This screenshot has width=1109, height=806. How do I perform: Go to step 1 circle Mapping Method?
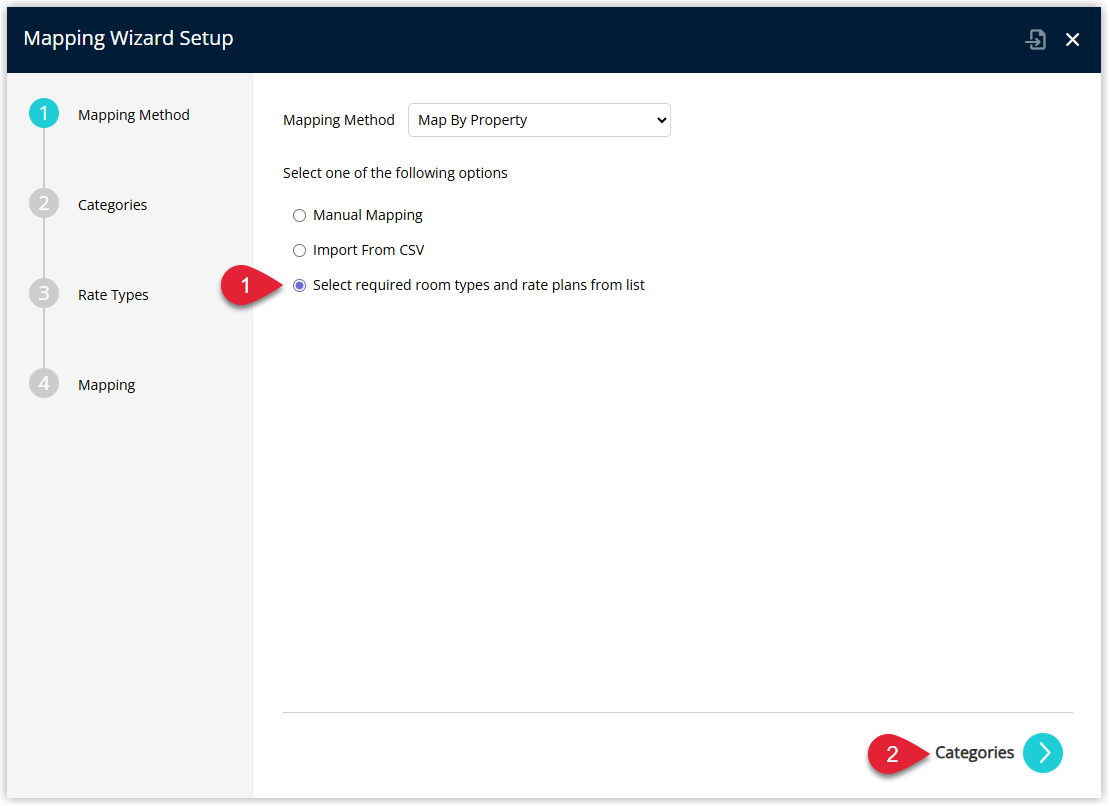click(x=44, y=114)
